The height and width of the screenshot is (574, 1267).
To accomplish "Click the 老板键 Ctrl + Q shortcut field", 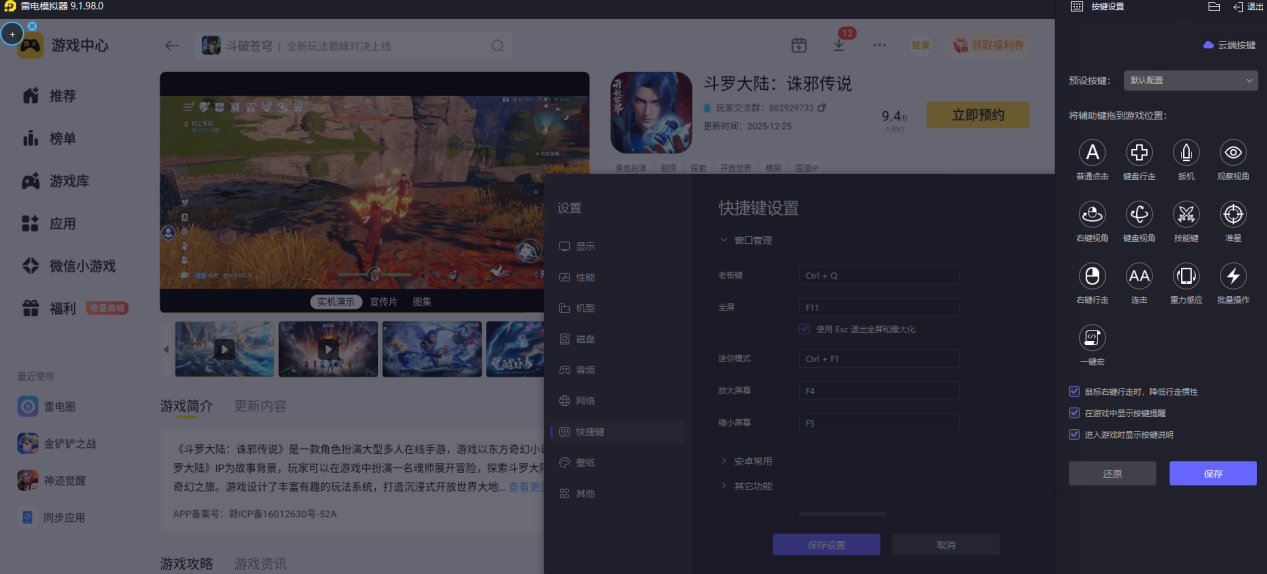I will coord(879,275).
